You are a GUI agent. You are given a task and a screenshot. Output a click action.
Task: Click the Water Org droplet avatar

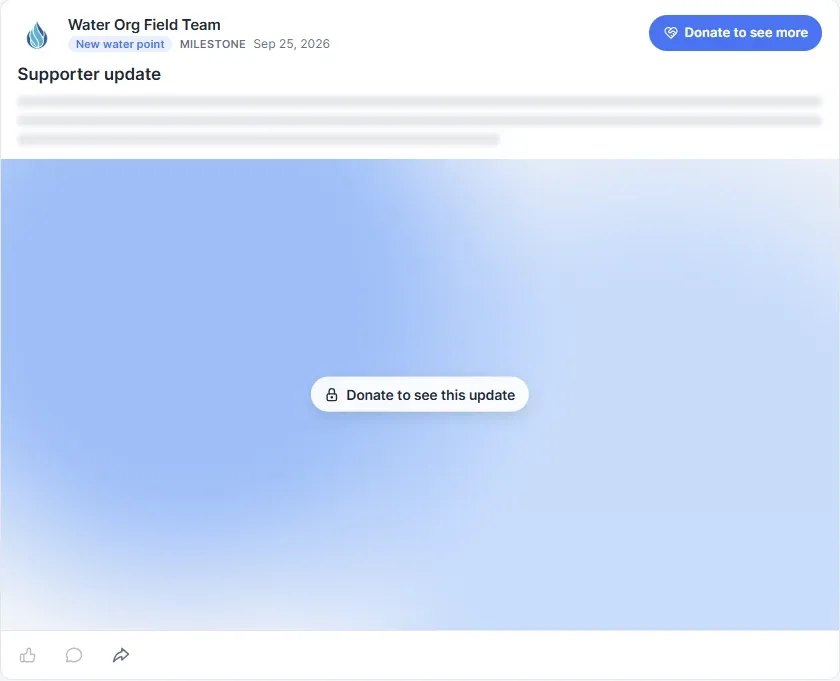pos(37,35)
